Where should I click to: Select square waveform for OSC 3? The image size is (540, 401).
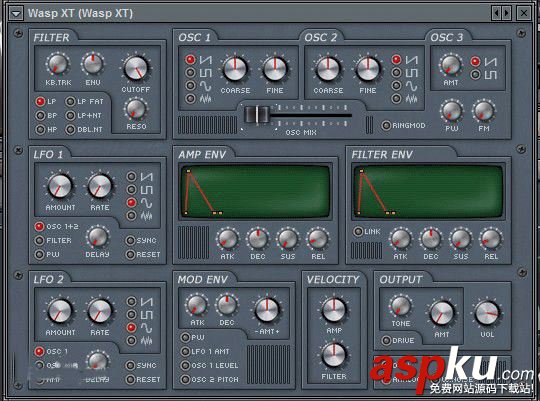click(475, 74)
